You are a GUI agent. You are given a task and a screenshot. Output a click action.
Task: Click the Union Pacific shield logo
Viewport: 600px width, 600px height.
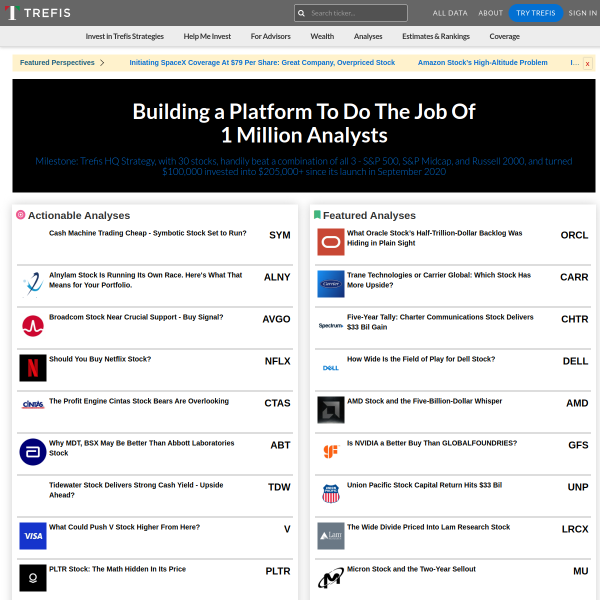pyautogui.click(x=331, y=494)
